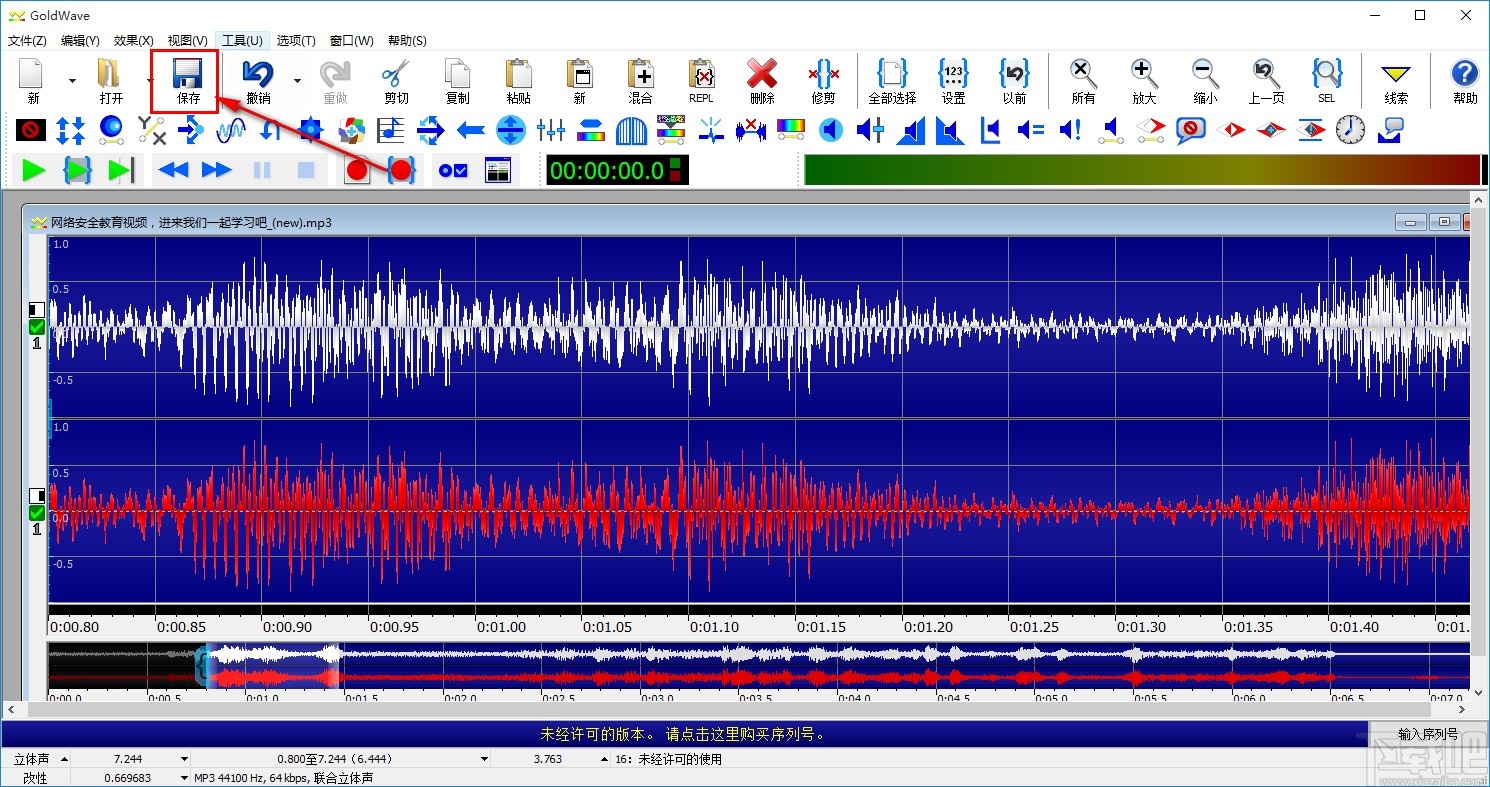Screen dimensions: 1490x787
Task: Open the 7.244 length dropdown arrow
Action: [184, 760]
